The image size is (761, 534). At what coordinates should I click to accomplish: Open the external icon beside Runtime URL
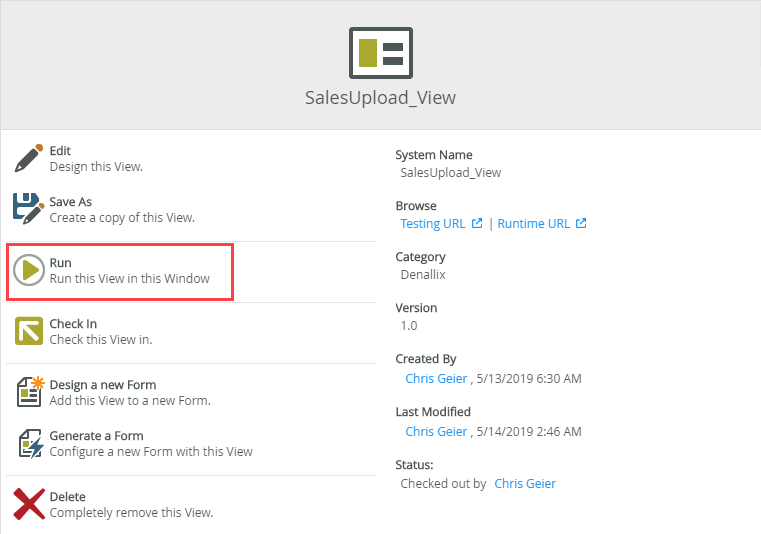pyautogui.click(x=581, y=223)
